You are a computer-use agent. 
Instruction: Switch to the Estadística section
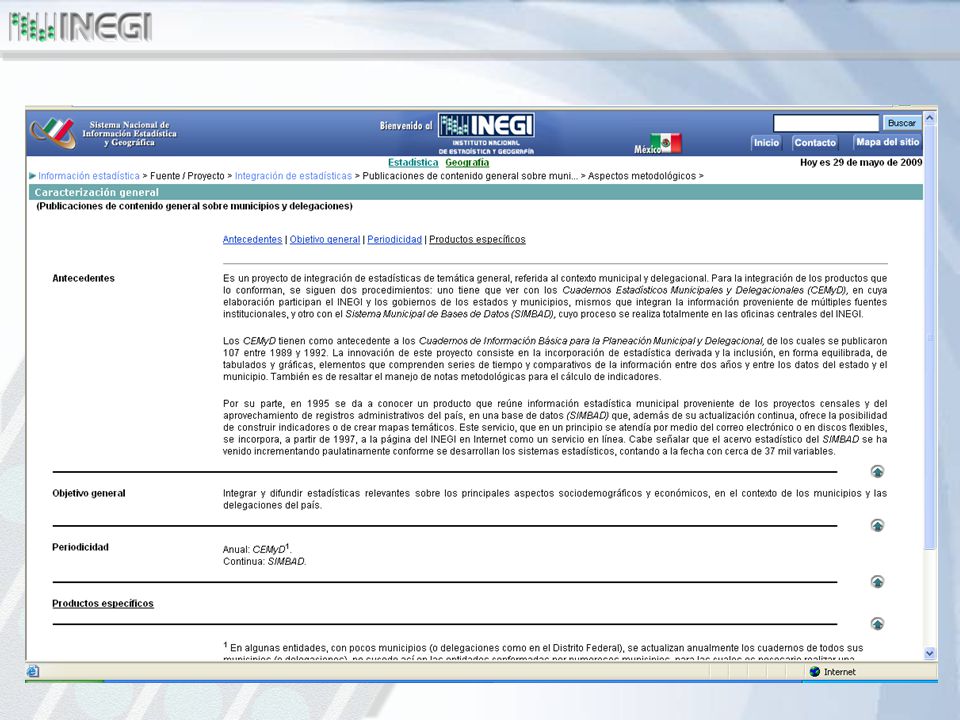pyautogui.click(x=413, y=162)
